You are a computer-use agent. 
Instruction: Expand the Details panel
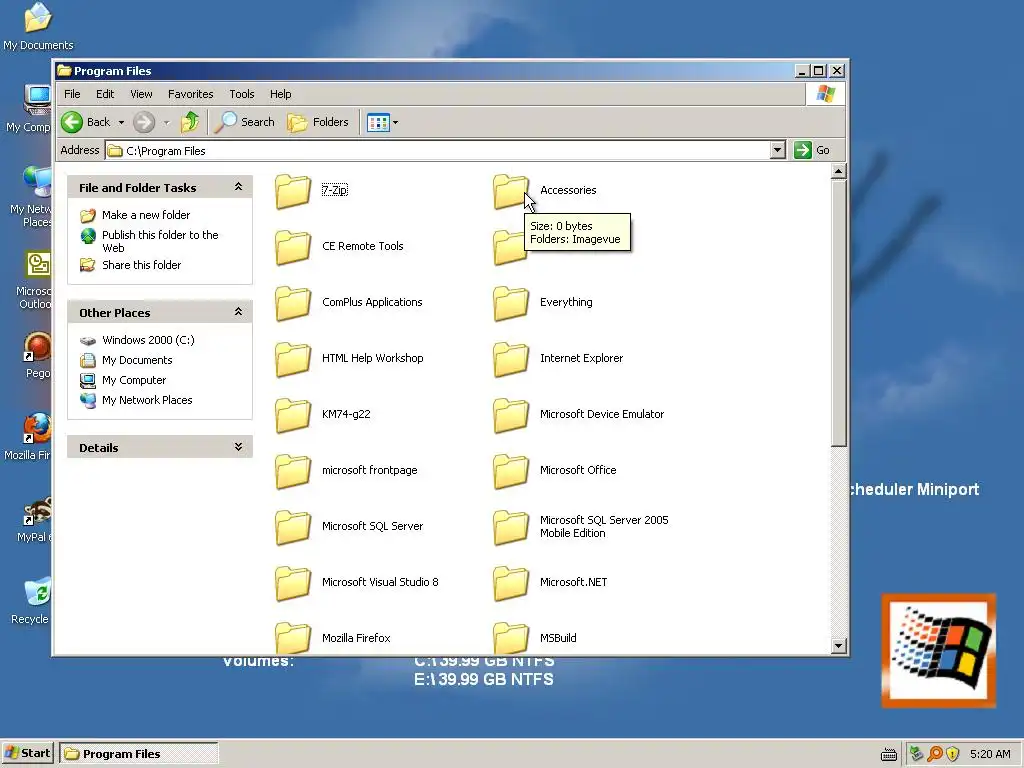238,447
